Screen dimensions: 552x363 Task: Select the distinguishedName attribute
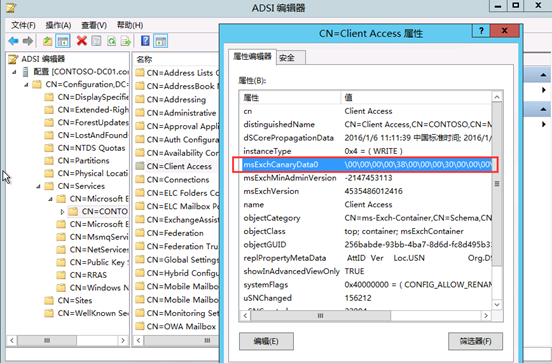(279, 124)
